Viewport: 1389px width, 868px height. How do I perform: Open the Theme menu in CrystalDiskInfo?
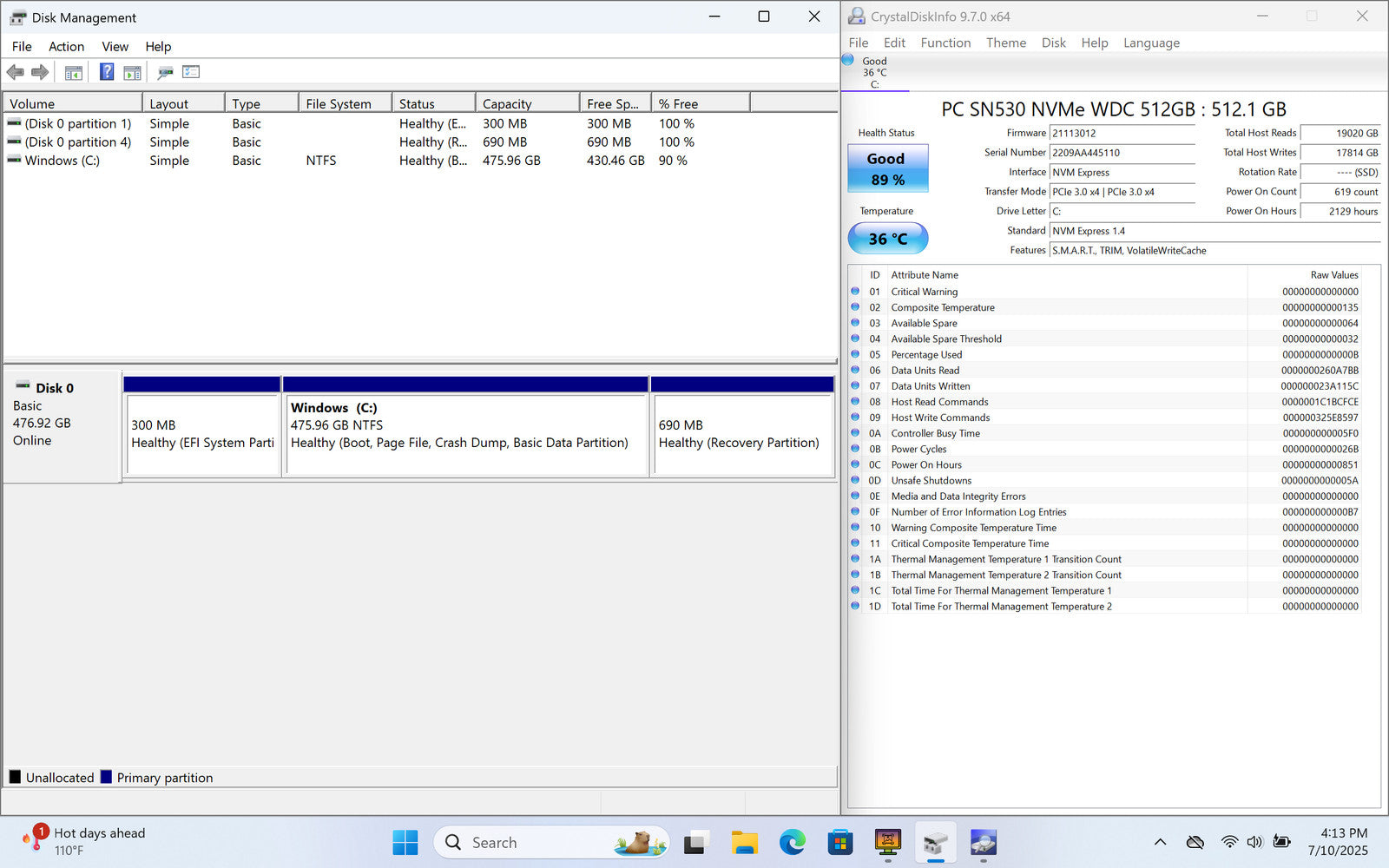[1005, 43]
